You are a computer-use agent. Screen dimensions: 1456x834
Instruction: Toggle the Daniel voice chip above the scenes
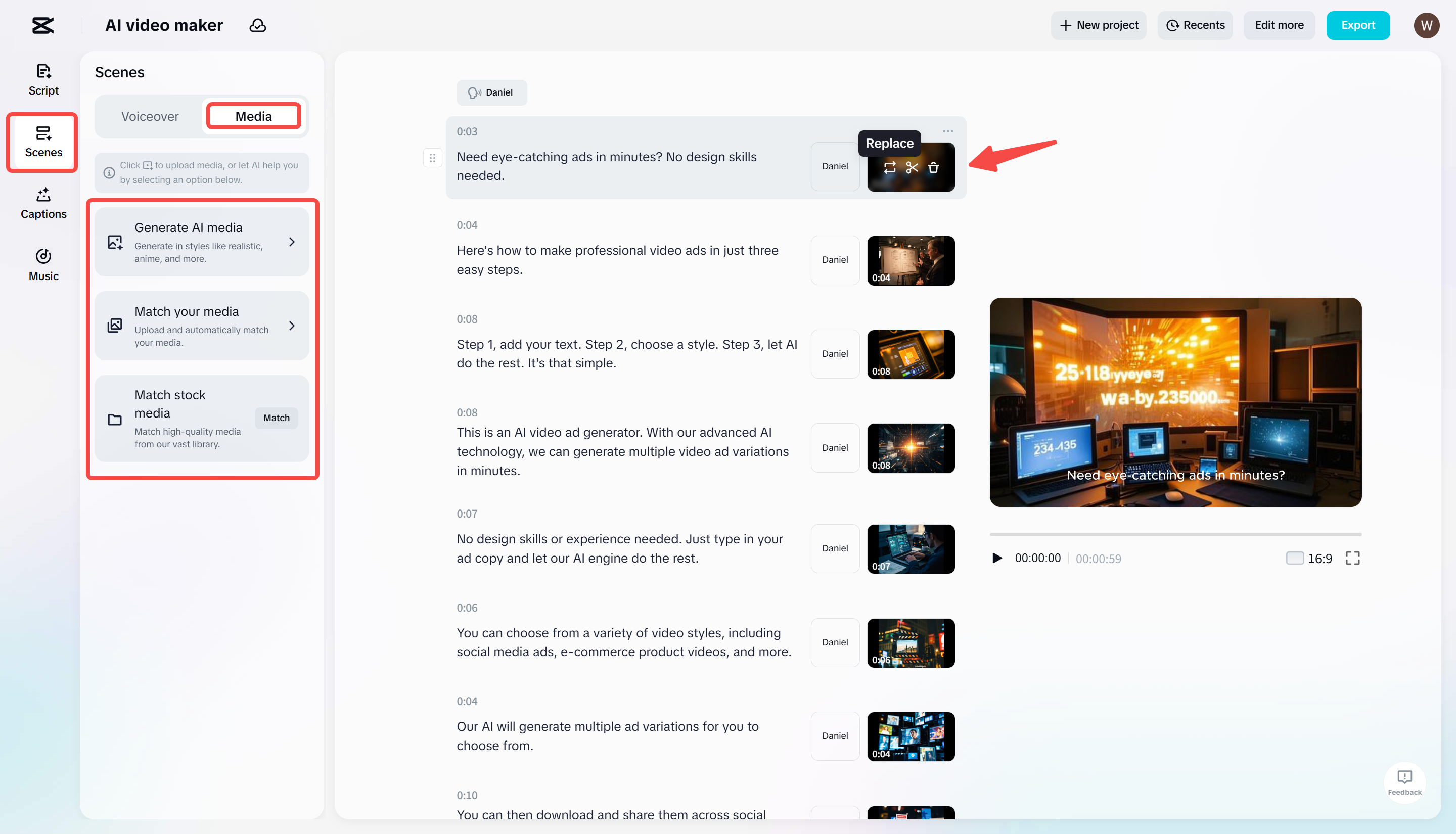point(491,92)
